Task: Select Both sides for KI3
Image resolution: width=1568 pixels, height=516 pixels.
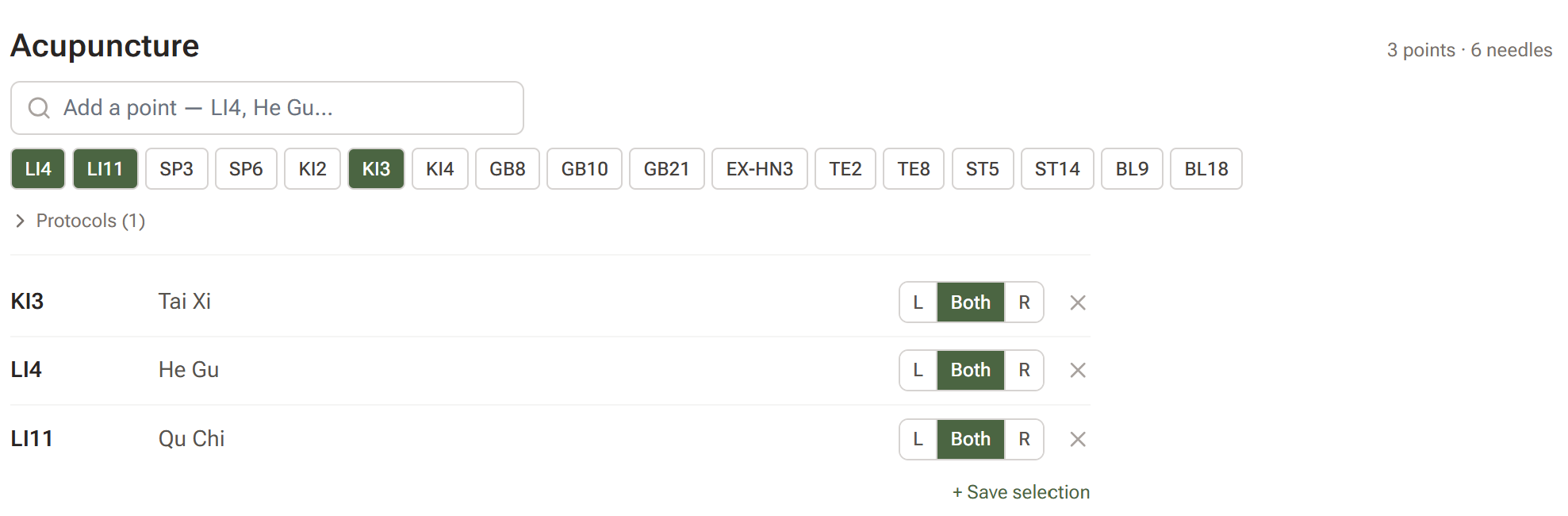Action: coord(971,302)
